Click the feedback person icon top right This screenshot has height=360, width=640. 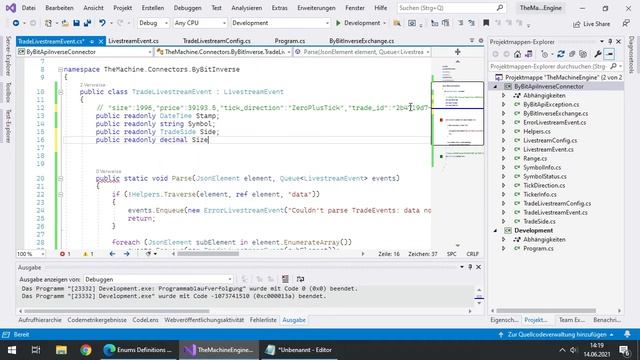[x=626, y=24]
